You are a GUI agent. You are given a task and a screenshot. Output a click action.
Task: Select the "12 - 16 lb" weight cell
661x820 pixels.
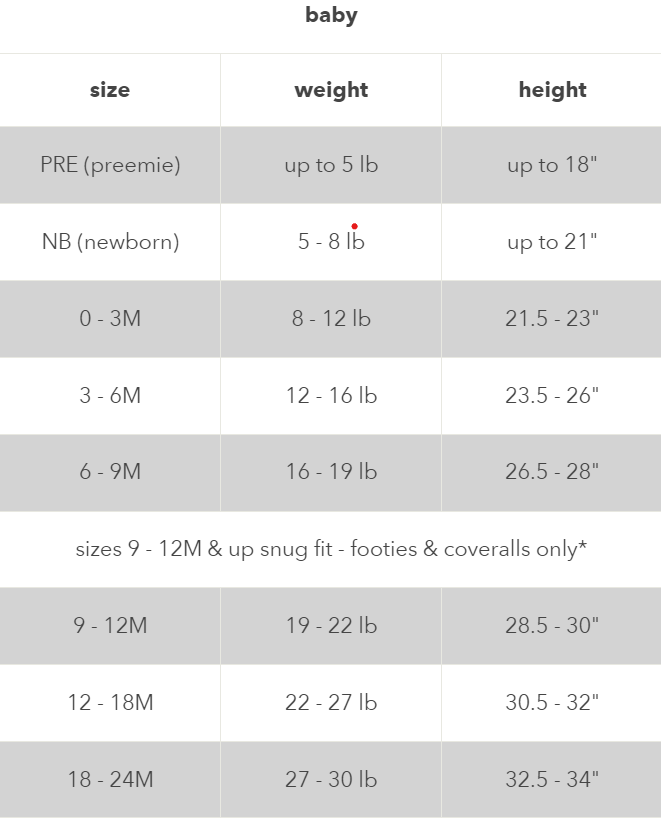coord(331,396)
